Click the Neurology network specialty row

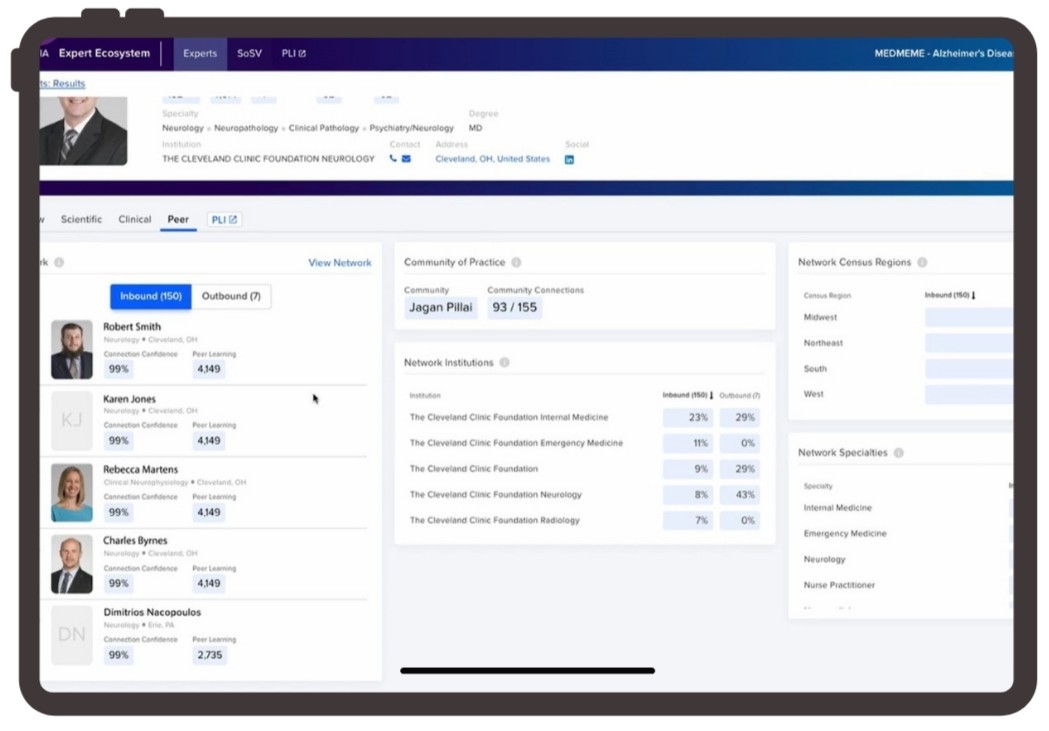pos(908,559)
